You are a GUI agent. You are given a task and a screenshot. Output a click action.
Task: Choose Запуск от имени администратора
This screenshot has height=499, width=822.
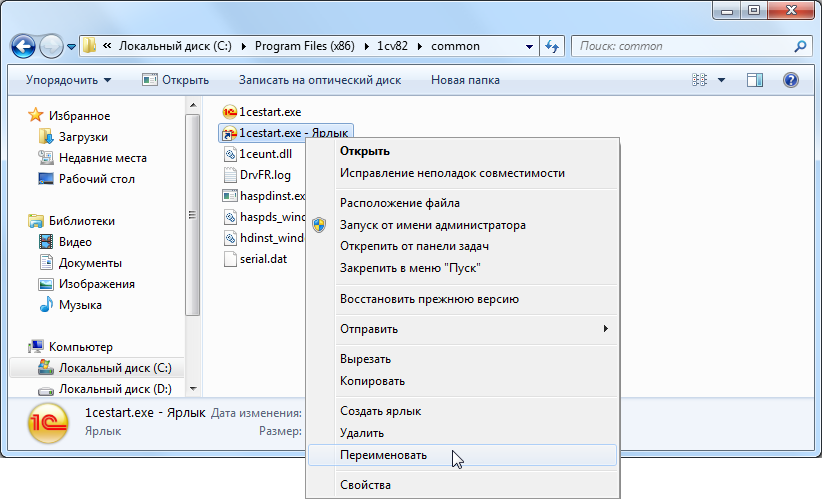pyautogui.click(x=432, y=225)
